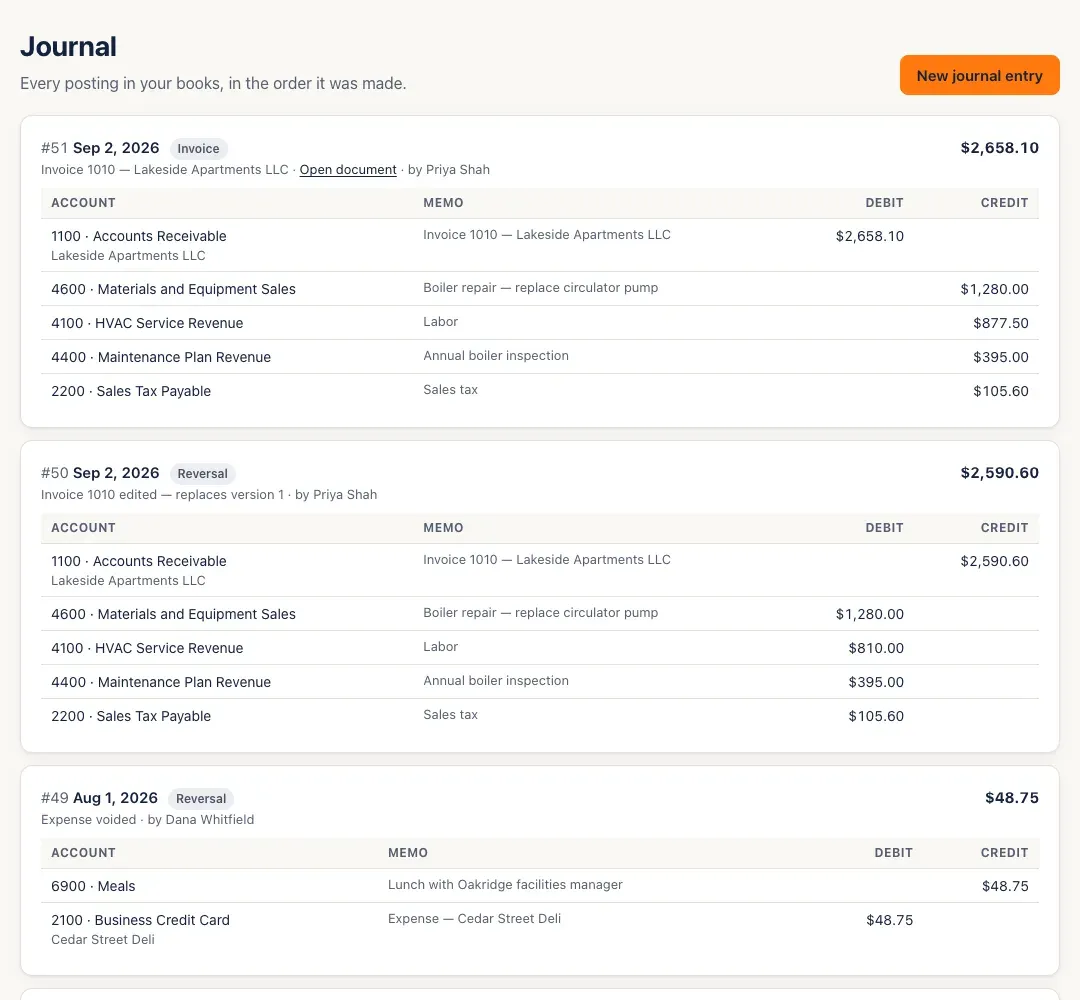Click the Sales tax memo in entry #51
The height and width of the screenshot is (1000, 1080).
point(450,390)
